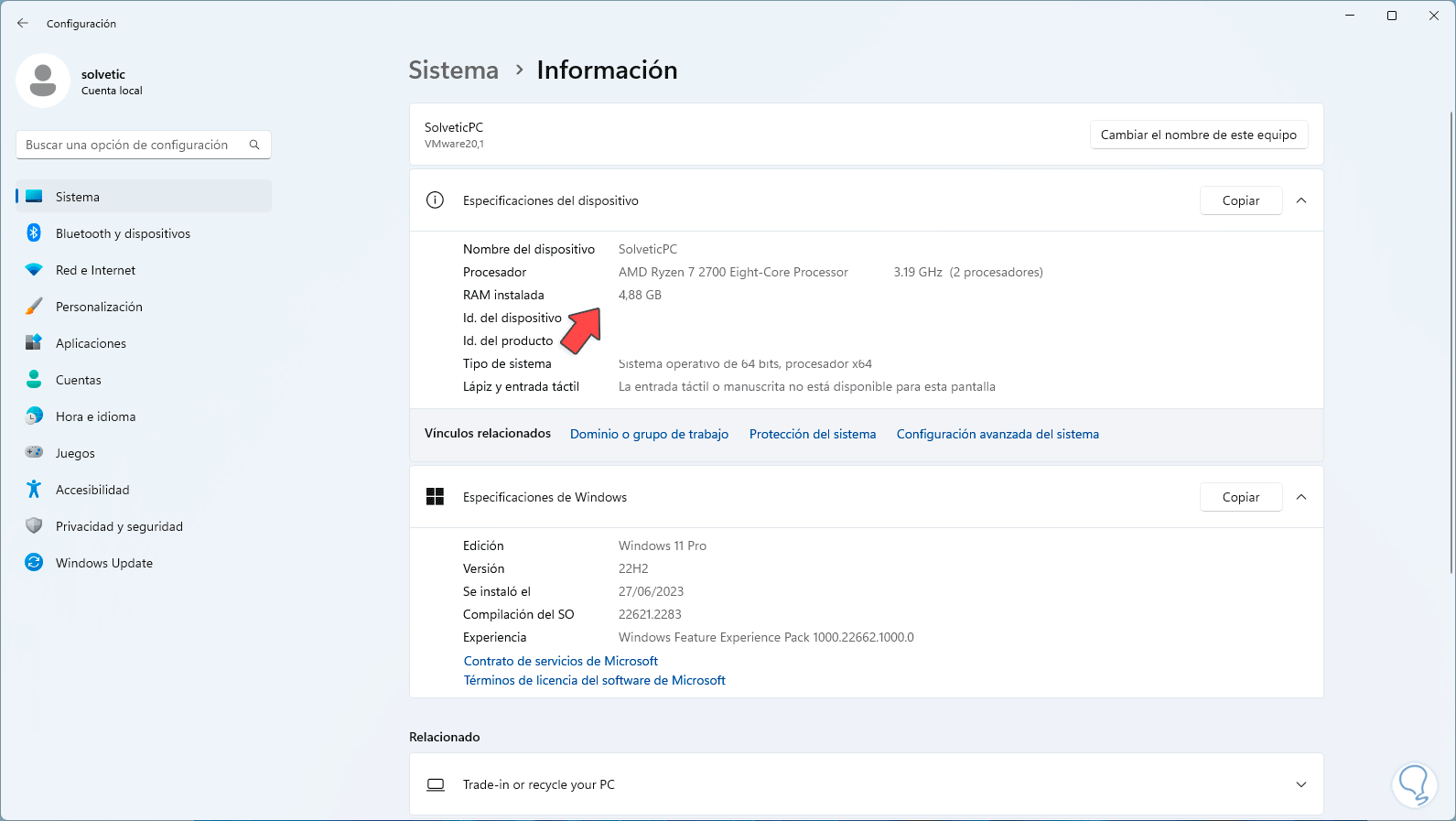Click the Sistema breadcrumb in the header

(453, 70)
